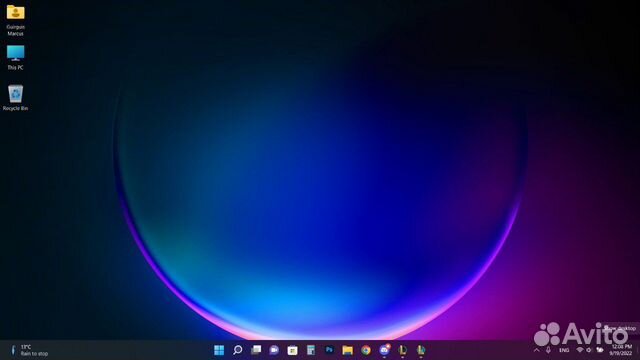Launch Calculator from the taskbar
This screenshot has width=640, height=360.
click(311, 350)
